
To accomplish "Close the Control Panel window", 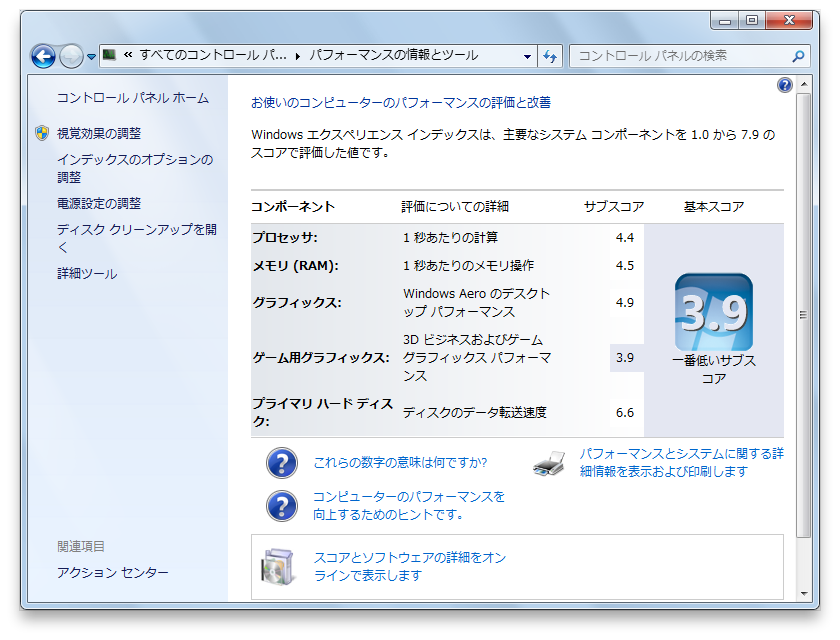I will 790,20.
